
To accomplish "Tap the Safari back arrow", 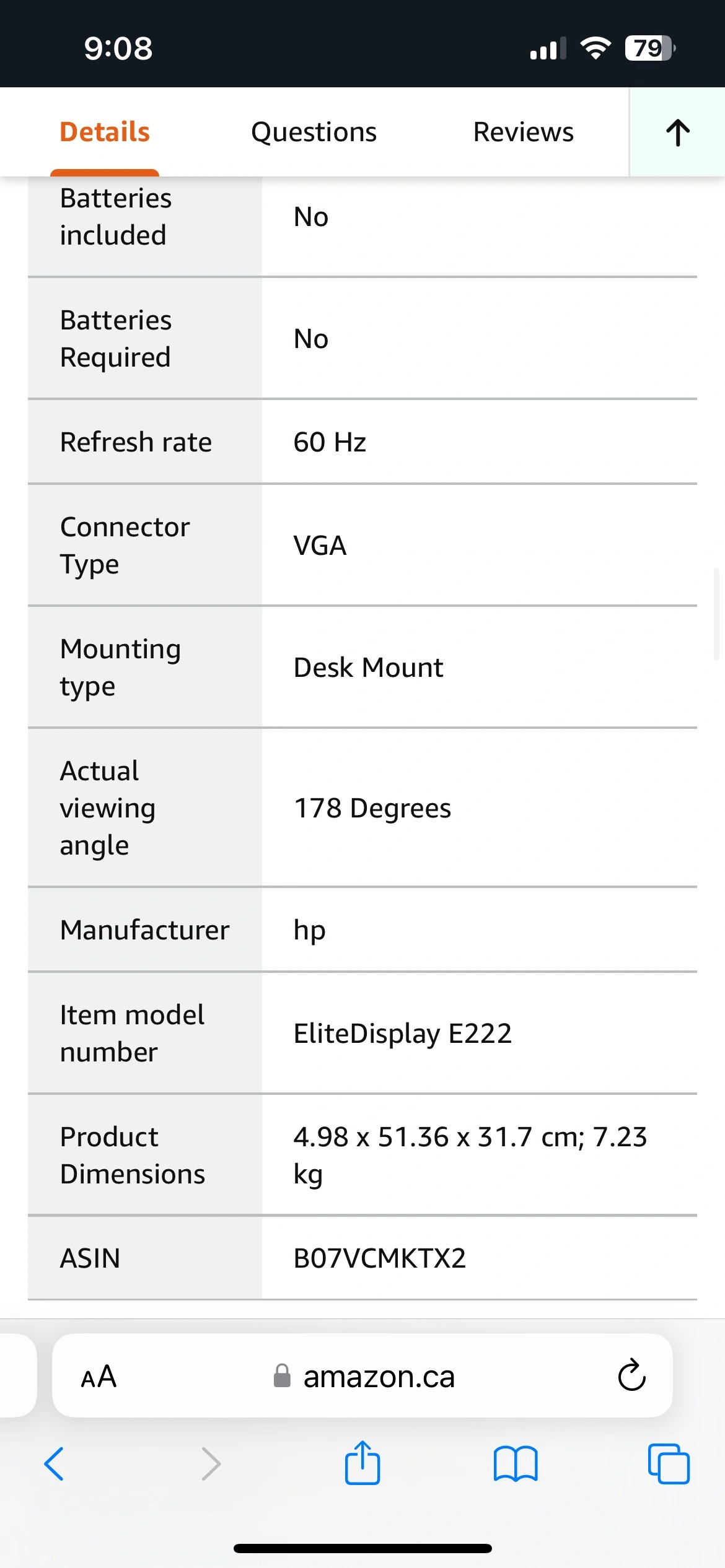I will [55, 1464].
